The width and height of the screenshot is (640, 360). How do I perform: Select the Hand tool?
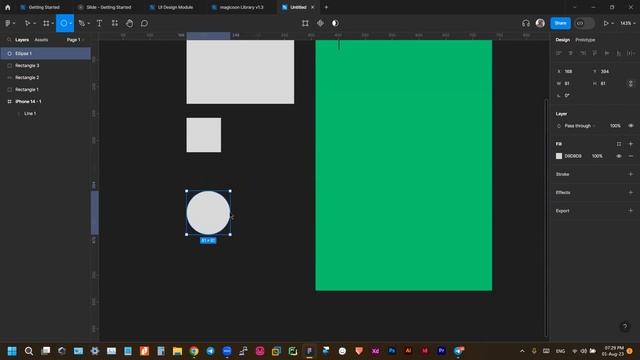coord(129,23)
